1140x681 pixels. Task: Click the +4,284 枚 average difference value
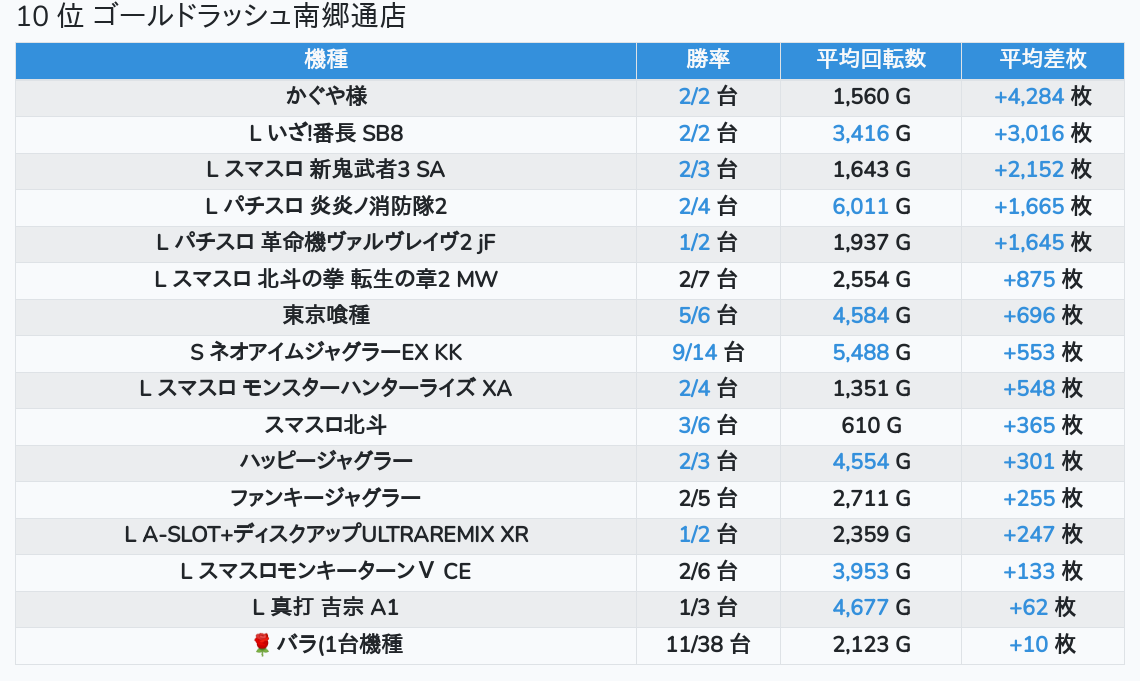tap(1042, 97)
